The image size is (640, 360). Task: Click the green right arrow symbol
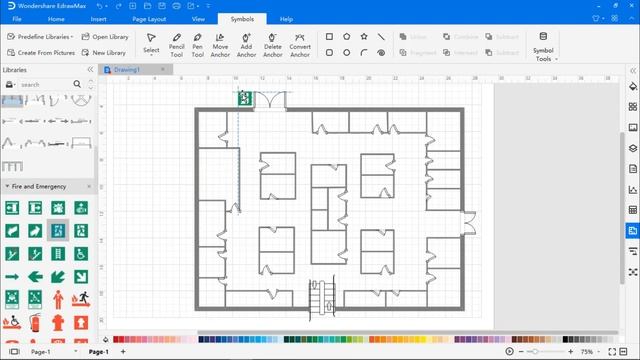12,277
